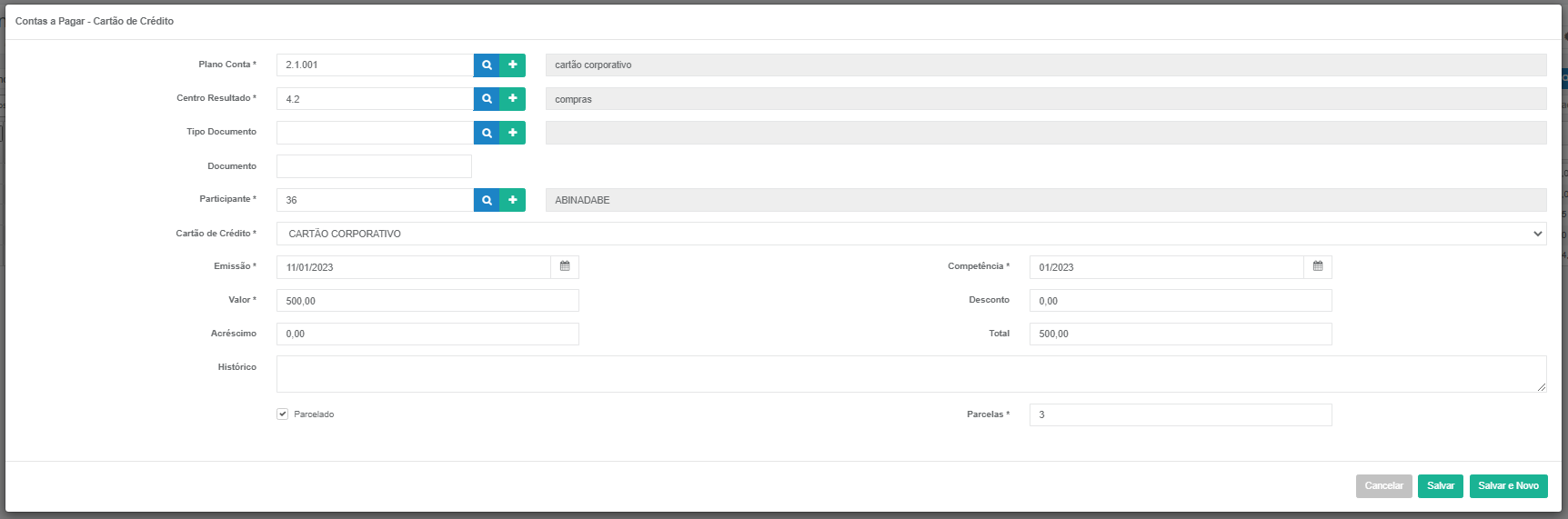Click the Valor field showing 500,00

click(427, 301)
